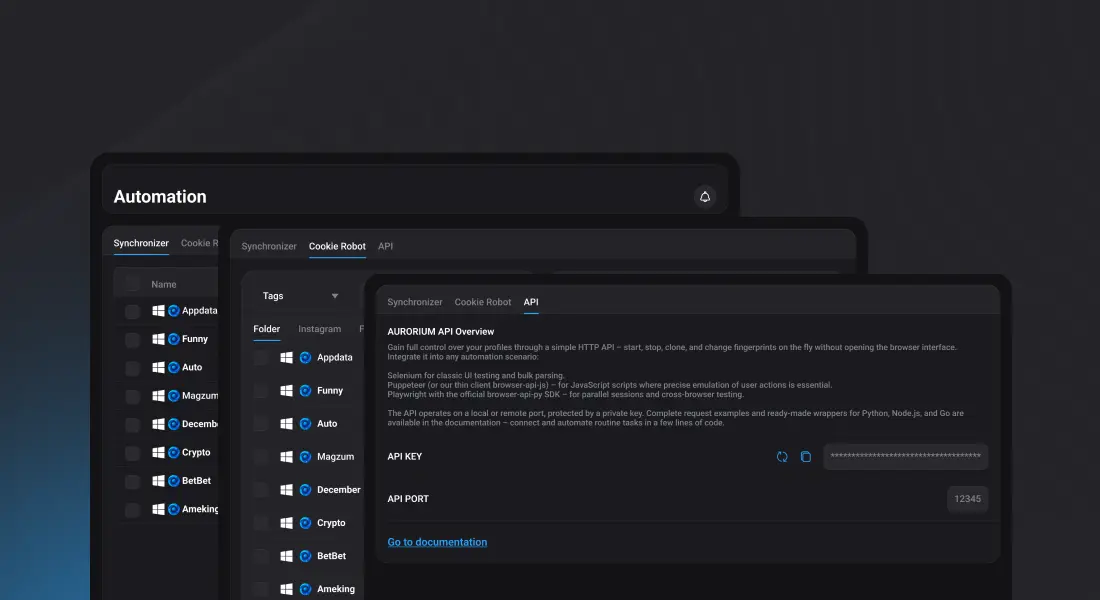This screenshot has width=1100, height=600.
Task: Click the API key field
Action: (x=905, y=457)
